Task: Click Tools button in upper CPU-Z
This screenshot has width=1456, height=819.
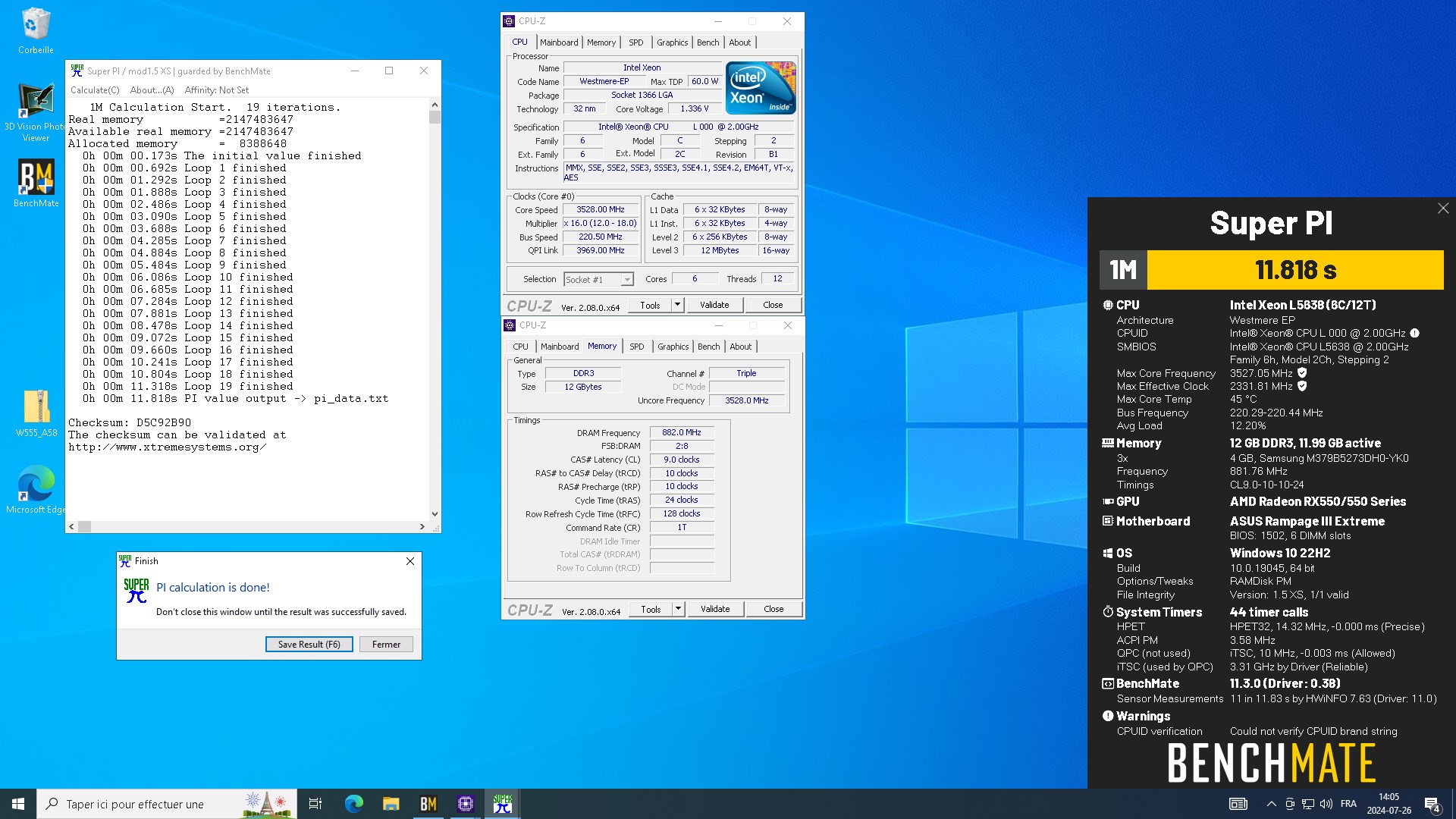Action: pos(650,305)
